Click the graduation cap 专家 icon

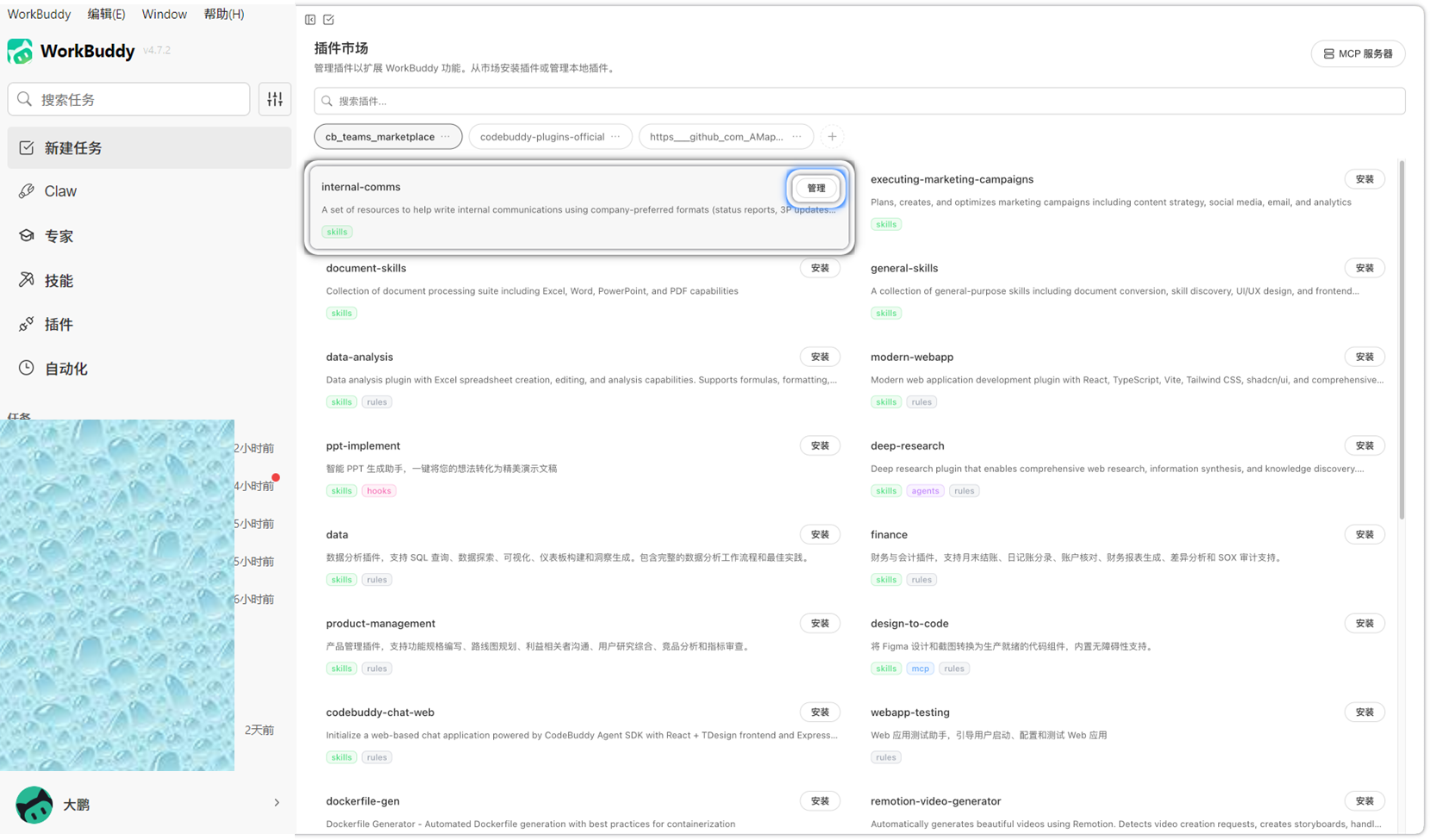coord(27,236)
